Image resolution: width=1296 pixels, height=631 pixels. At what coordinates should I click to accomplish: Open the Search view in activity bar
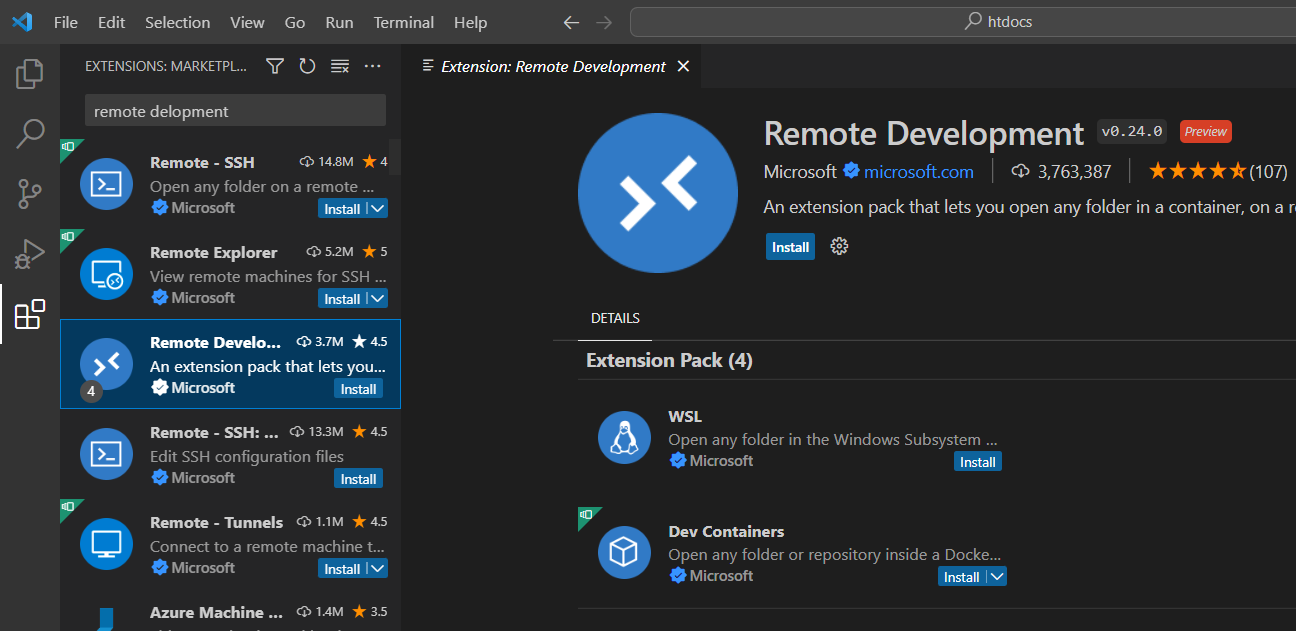point(30,133)
